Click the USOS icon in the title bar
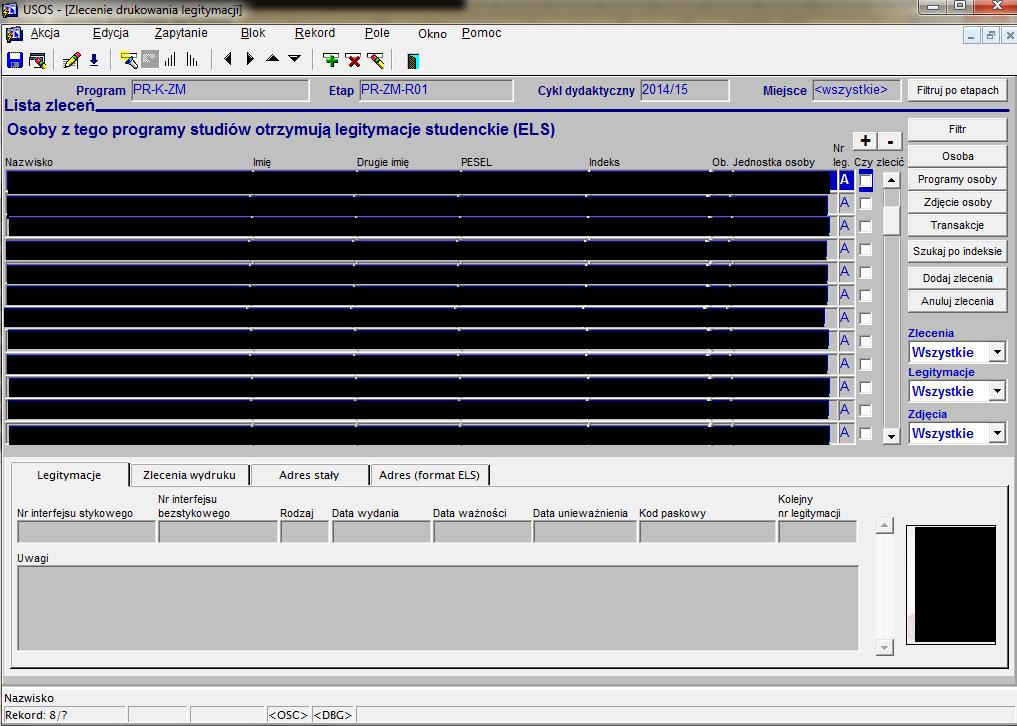Image resolution: width=1017 pixels, height=726 pixels. point(10,9)
